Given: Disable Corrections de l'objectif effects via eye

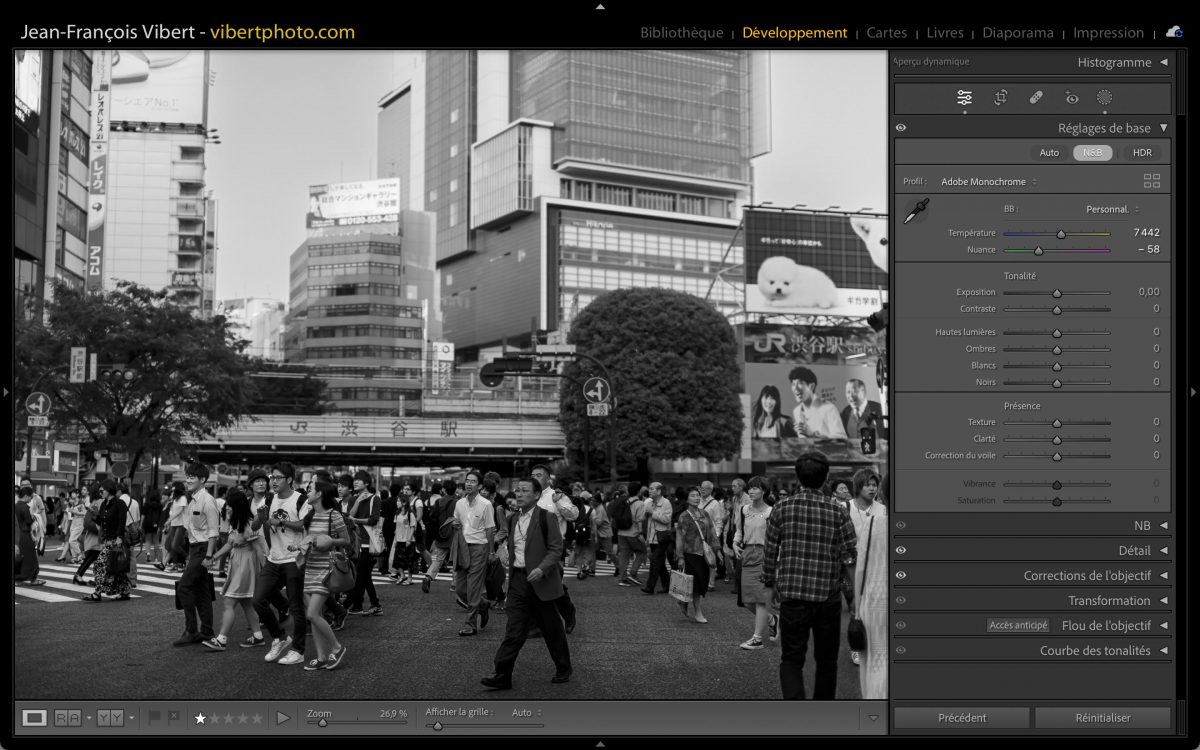Looking at the screenshot, I should [901, 575].
